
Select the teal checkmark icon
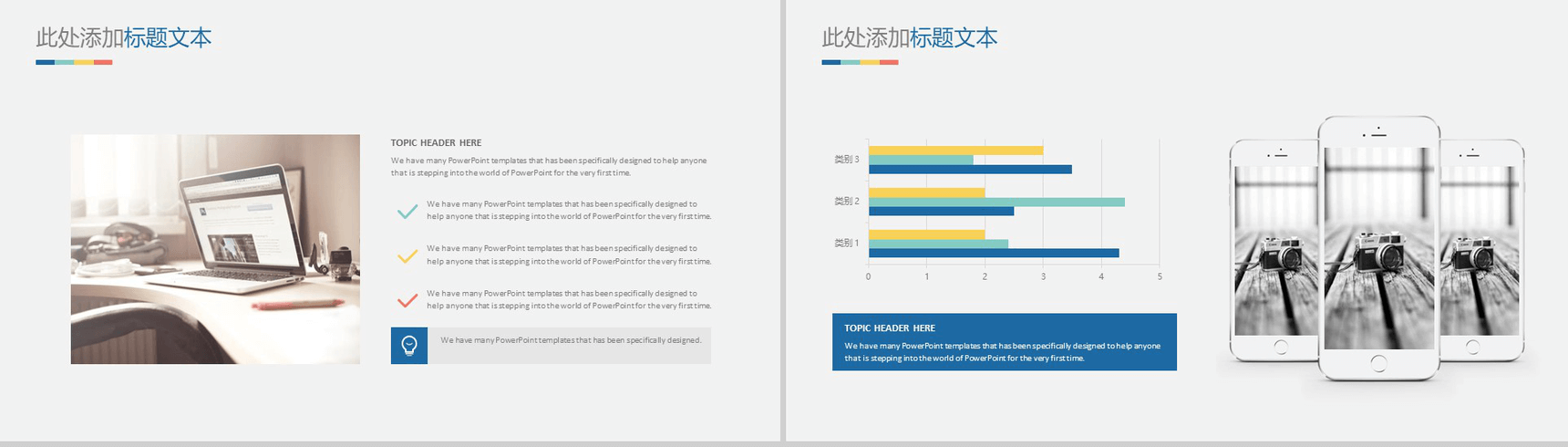coord(407,212)
